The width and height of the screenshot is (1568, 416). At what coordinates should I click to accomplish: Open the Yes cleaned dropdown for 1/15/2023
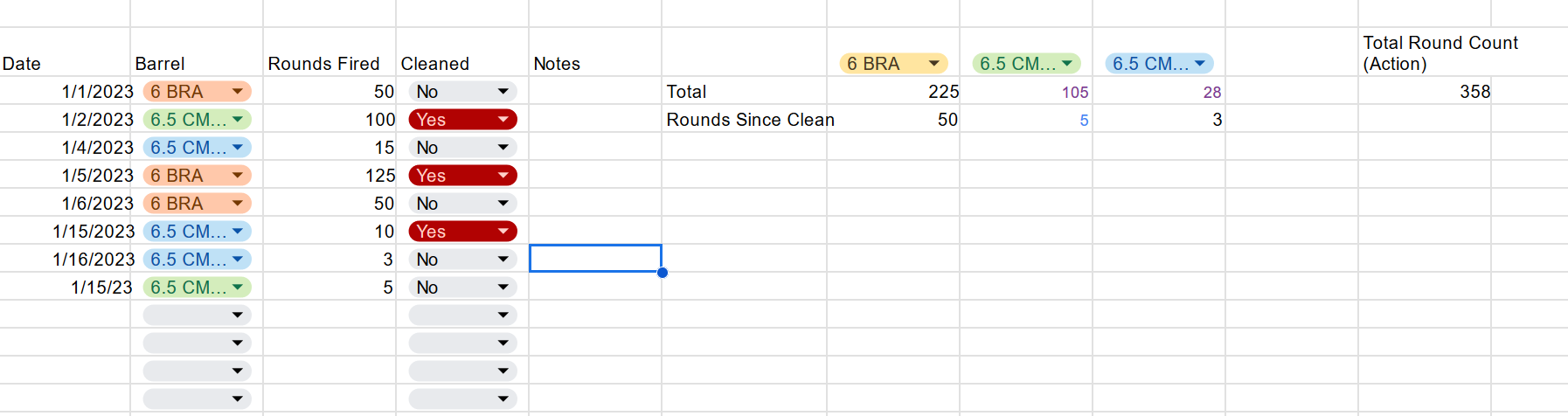[503, 232]
